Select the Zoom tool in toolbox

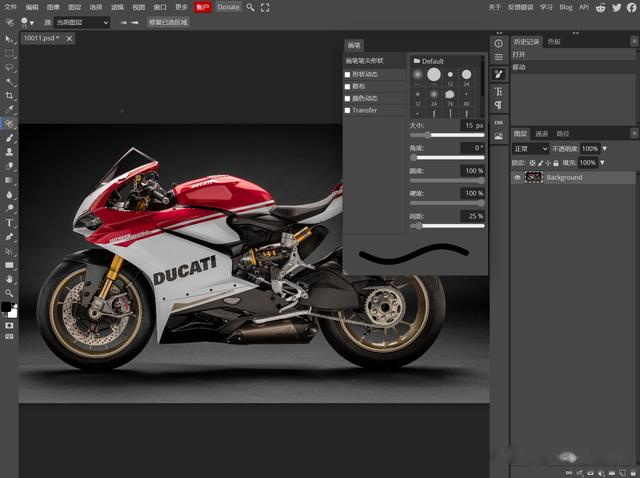coord(9,293)
